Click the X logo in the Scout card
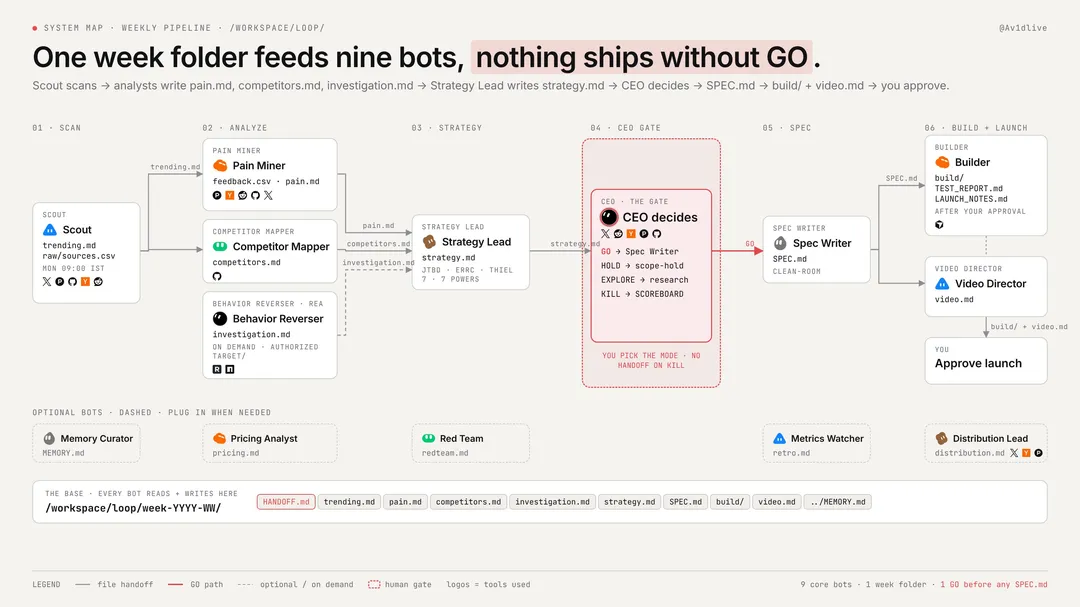1080x607 pixels. coord(47,282)
